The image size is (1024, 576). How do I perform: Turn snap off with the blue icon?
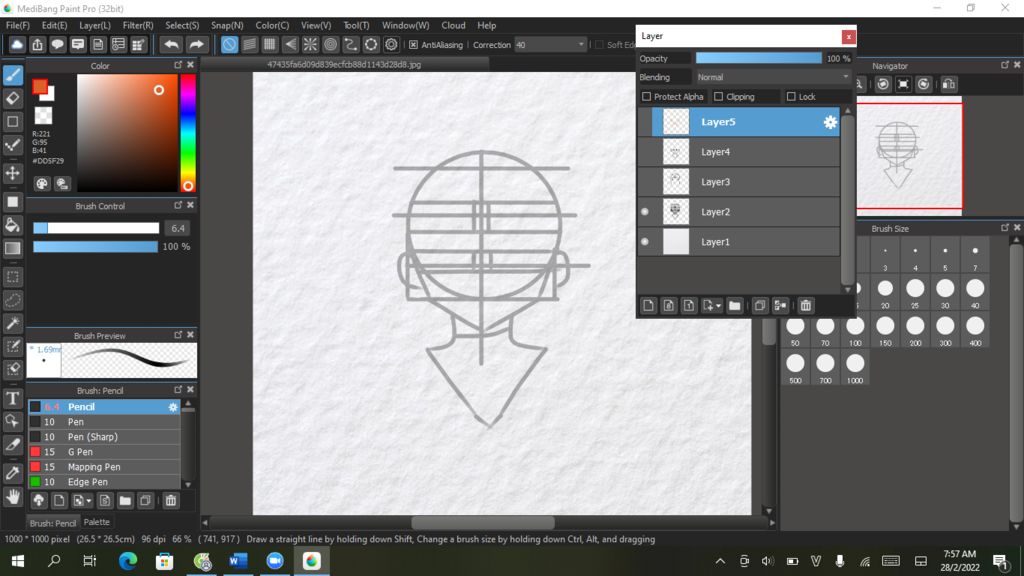coord(229,44)
